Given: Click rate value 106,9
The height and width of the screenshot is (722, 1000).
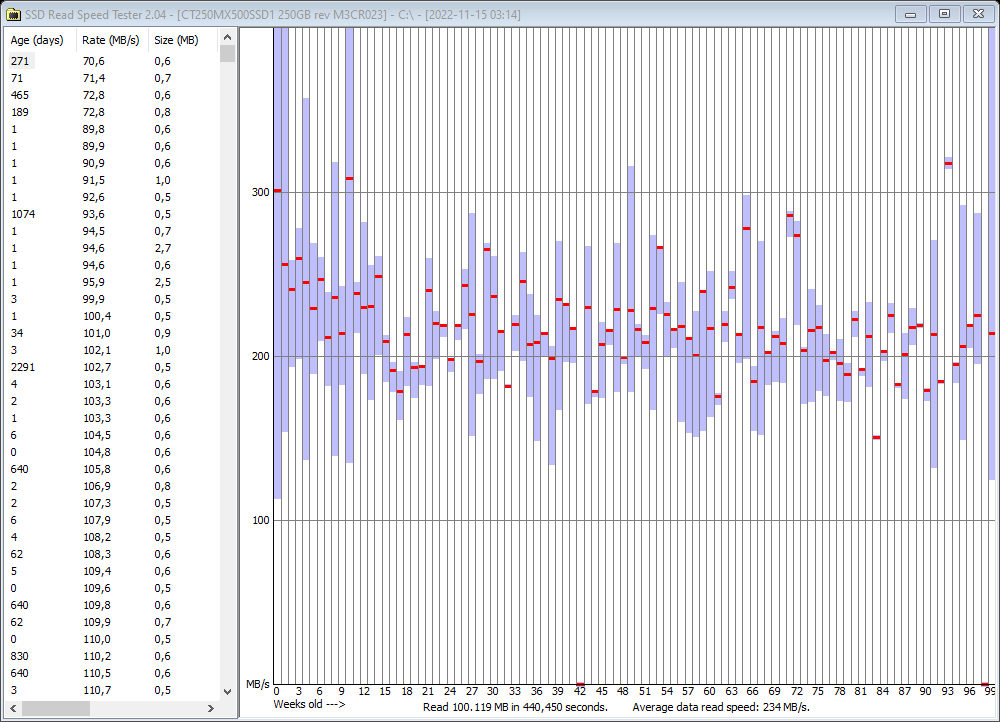Looking at the screenshot, I should (97, 486).
